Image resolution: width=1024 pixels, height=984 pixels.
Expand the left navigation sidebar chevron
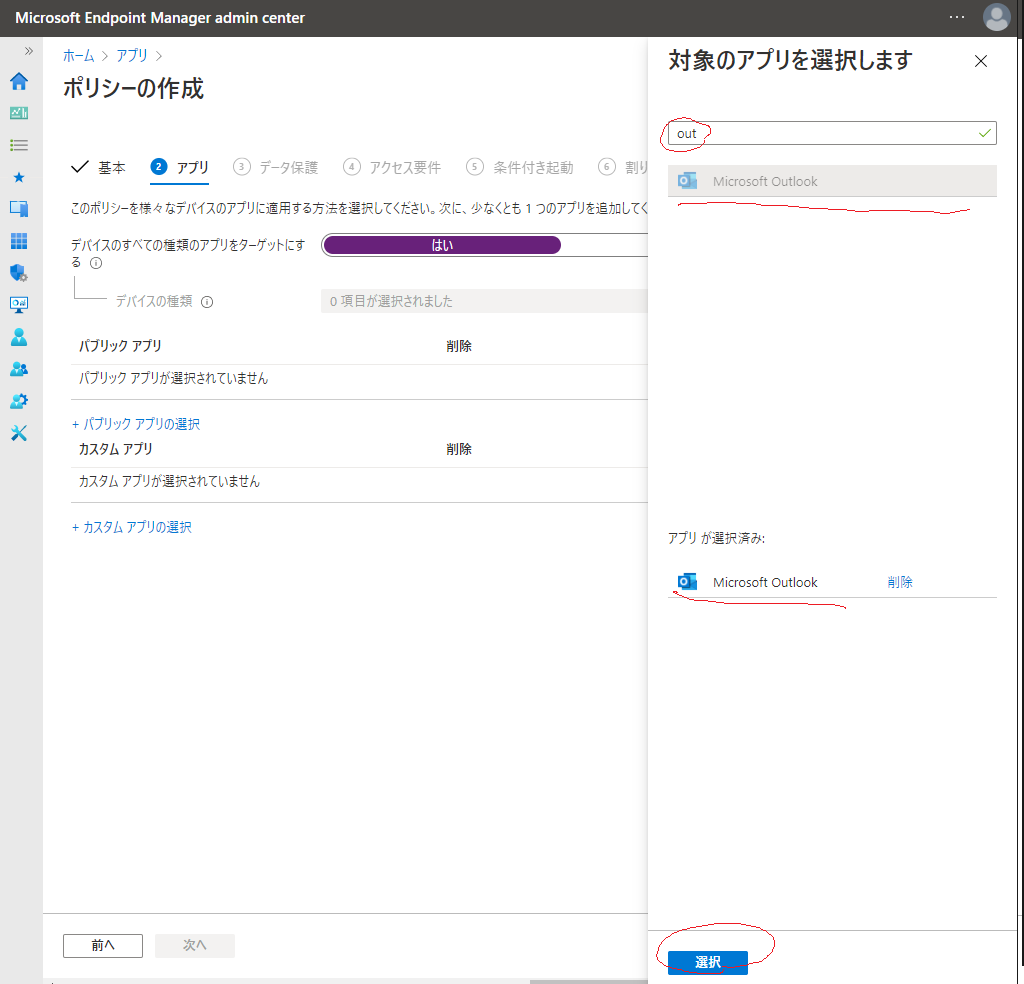[x=28, y=51]
